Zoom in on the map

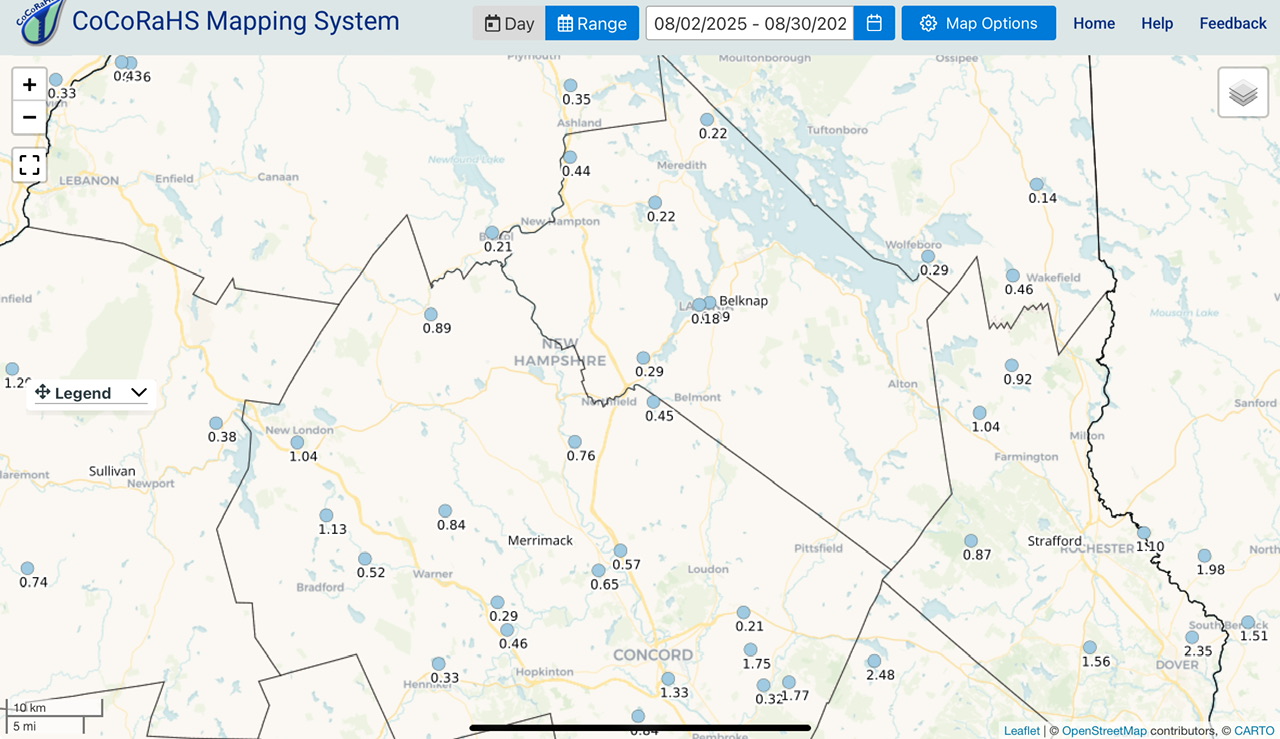pos(30,84)
